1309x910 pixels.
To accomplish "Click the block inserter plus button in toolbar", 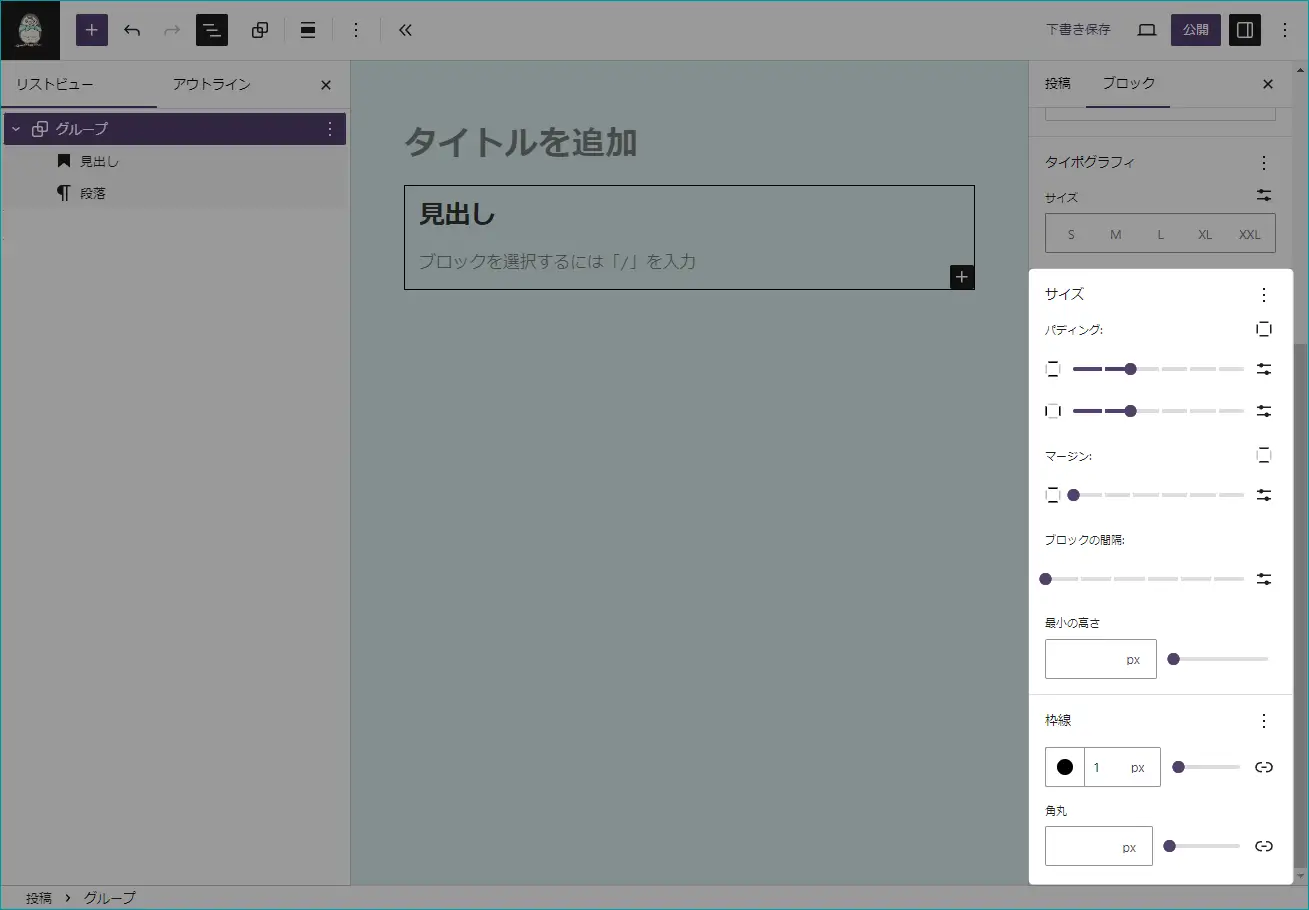I will point(92,30).
